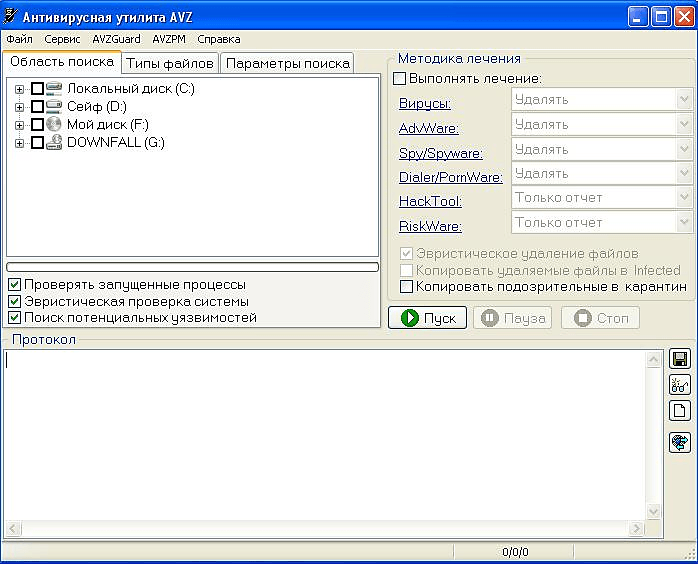This screenshot has height=564, width=698.
Task: Click inside the Протокол text area
Action: click(330, 430)
